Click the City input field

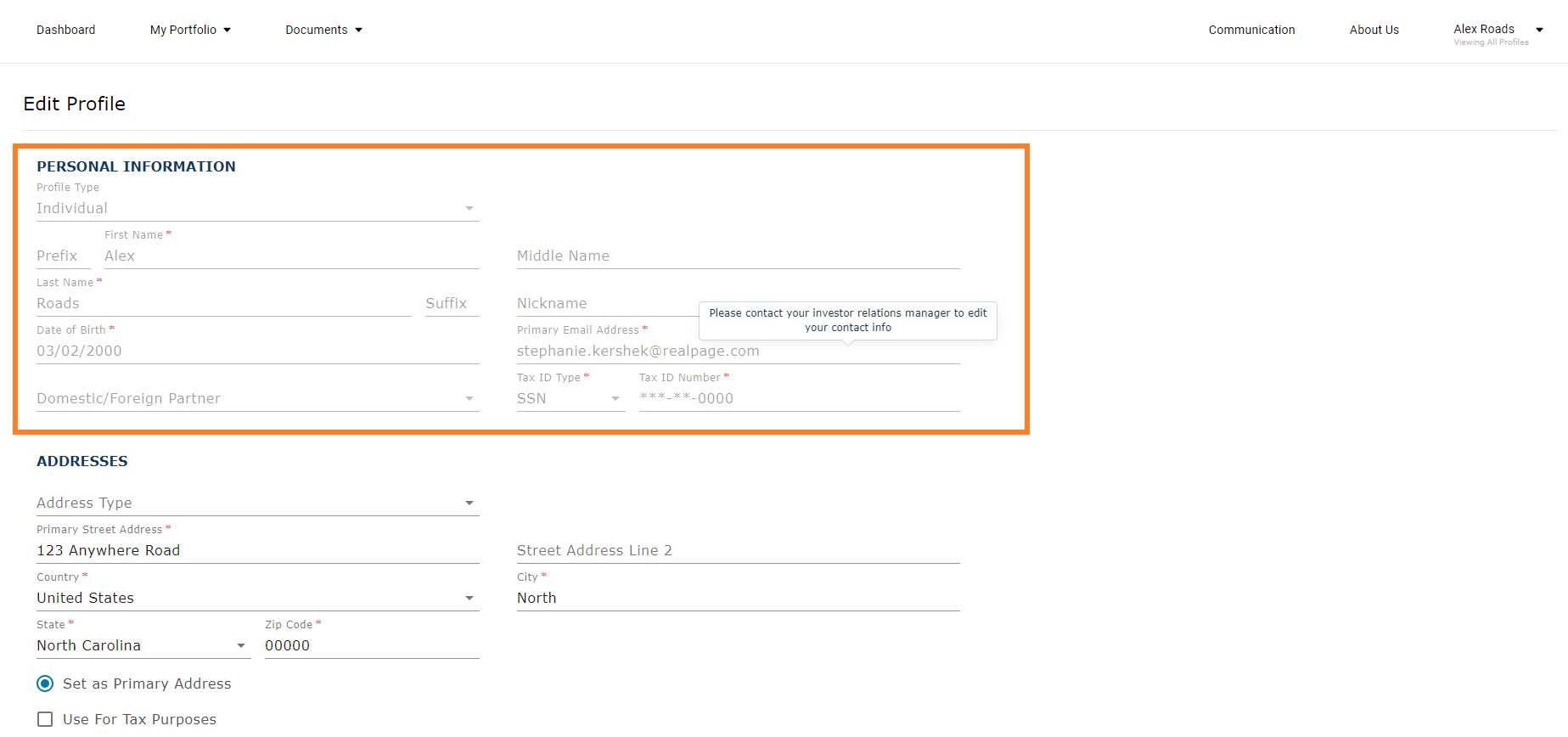[x=738, y=599]
